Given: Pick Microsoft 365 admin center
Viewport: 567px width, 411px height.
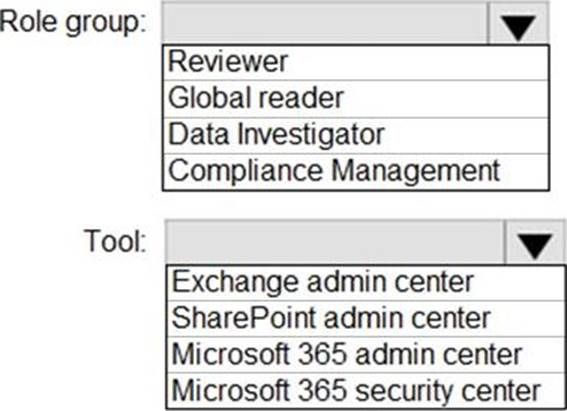Looking at the screenshot, I should click(365, 355).
